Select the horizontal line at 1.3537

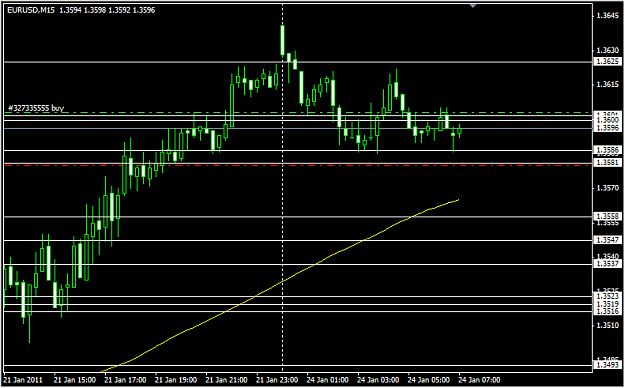298,264
